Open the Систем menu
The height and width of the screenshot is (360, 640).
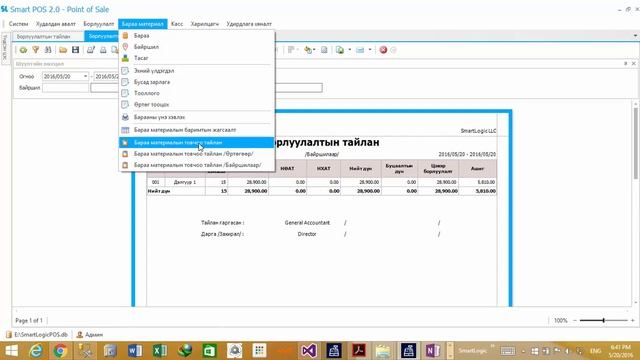18,24
